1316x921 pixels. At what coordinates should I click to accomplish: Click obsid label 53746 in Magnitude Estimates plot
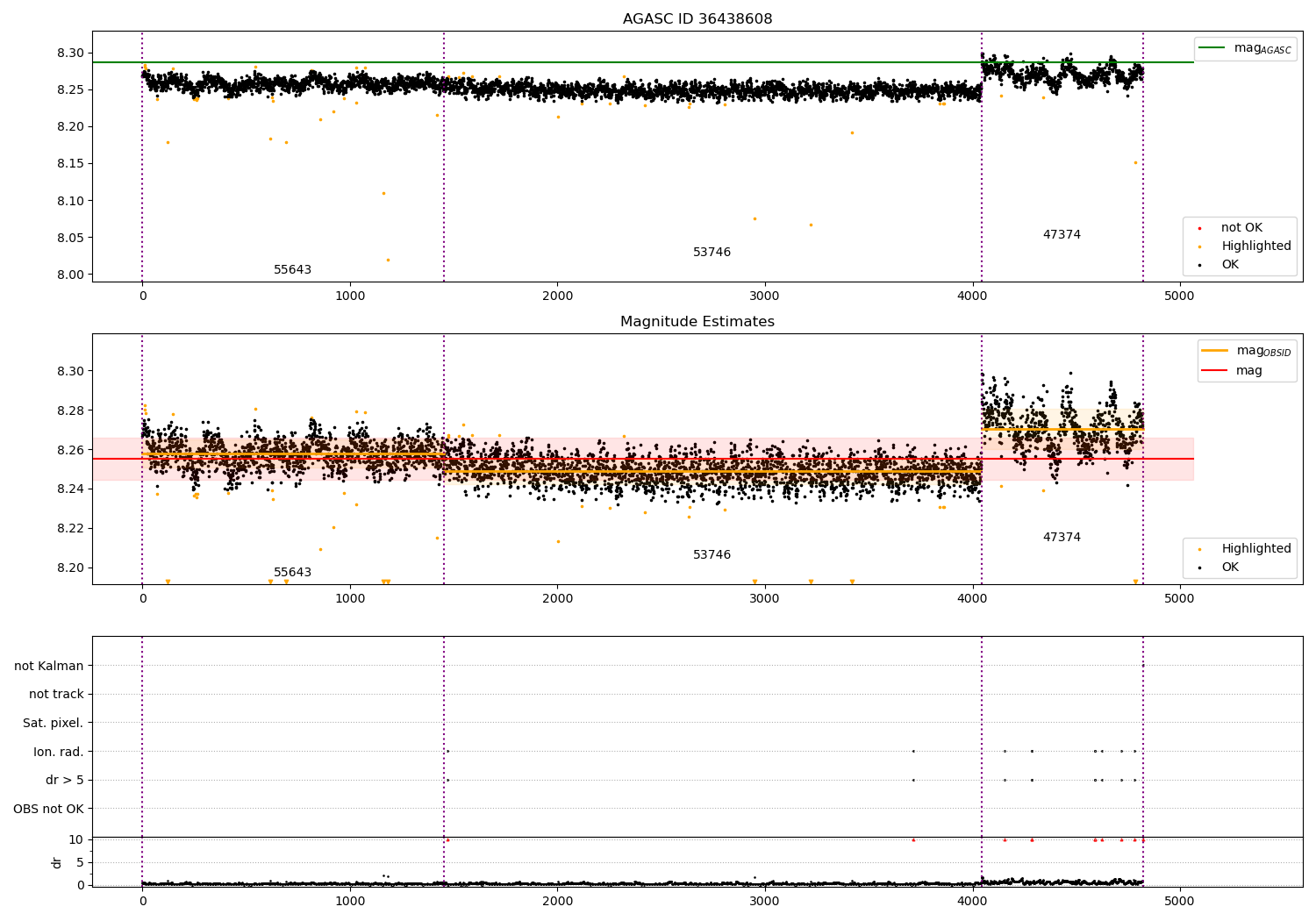(712, 555)
